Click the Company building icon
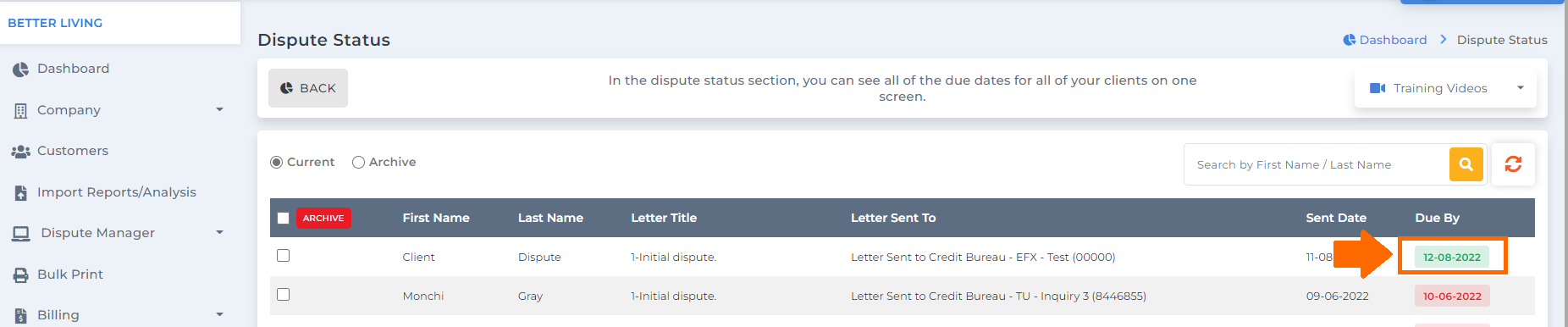 pos(20,110)
